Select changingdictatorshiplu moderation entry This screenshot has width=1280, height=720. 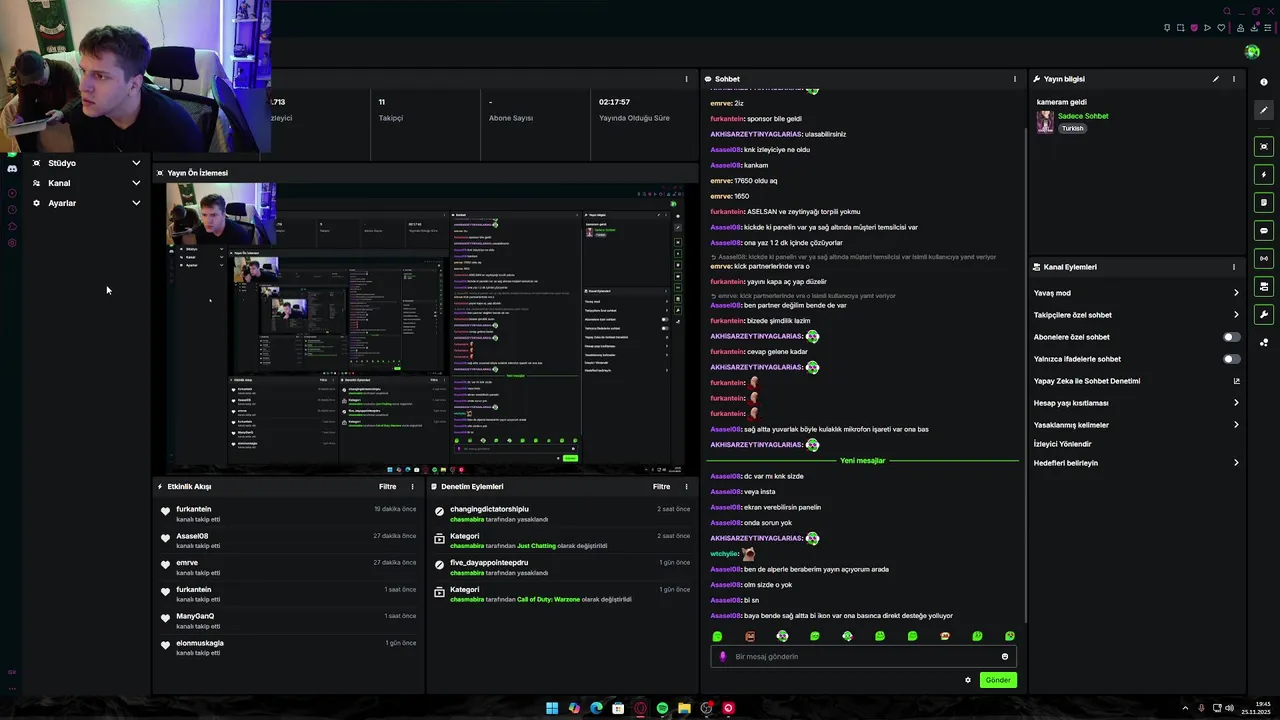click(x=563, y=514)
